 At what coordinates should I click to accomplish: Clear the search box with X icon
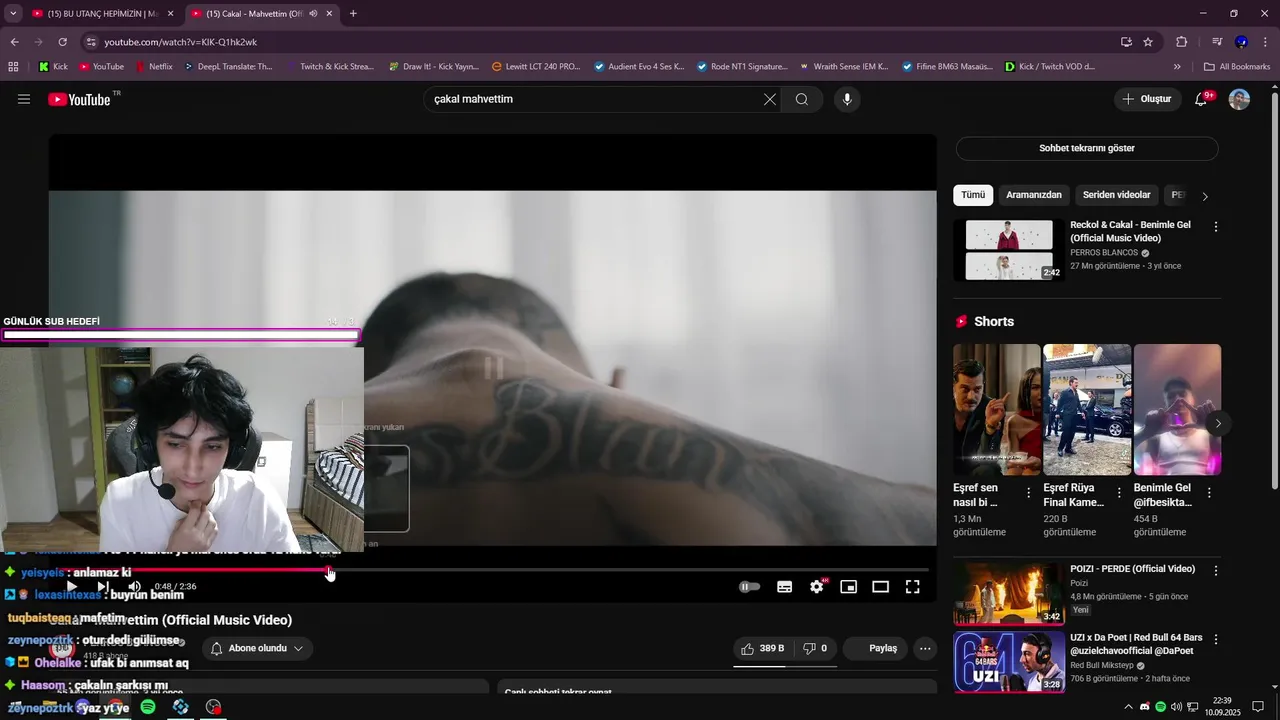tap(769, 99)
